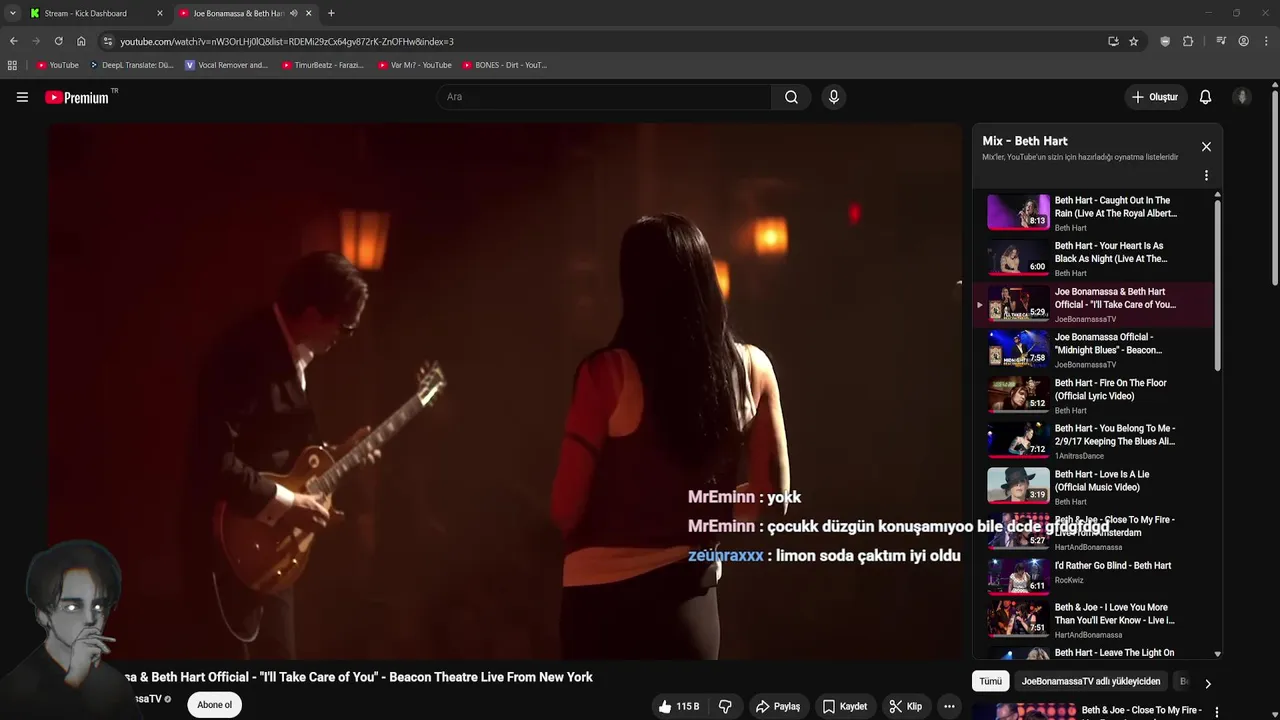This screenshot has width=1280, height=720.
Task: Start voice search with the microphone icon
Action: click(833, 97)
